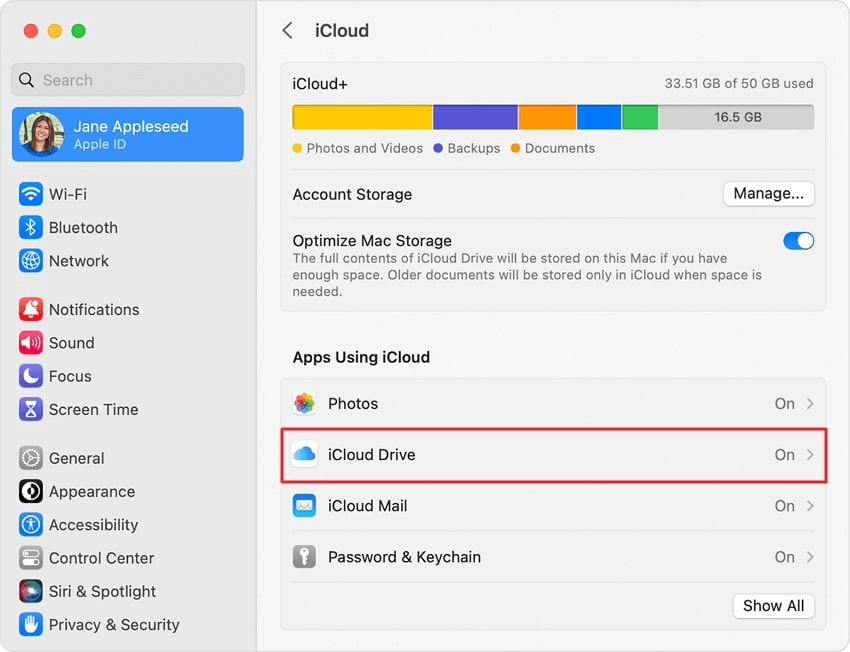850x652 pixels.
Task: Open Focus settings from the sidebar
Action: (x=66, y=376)
